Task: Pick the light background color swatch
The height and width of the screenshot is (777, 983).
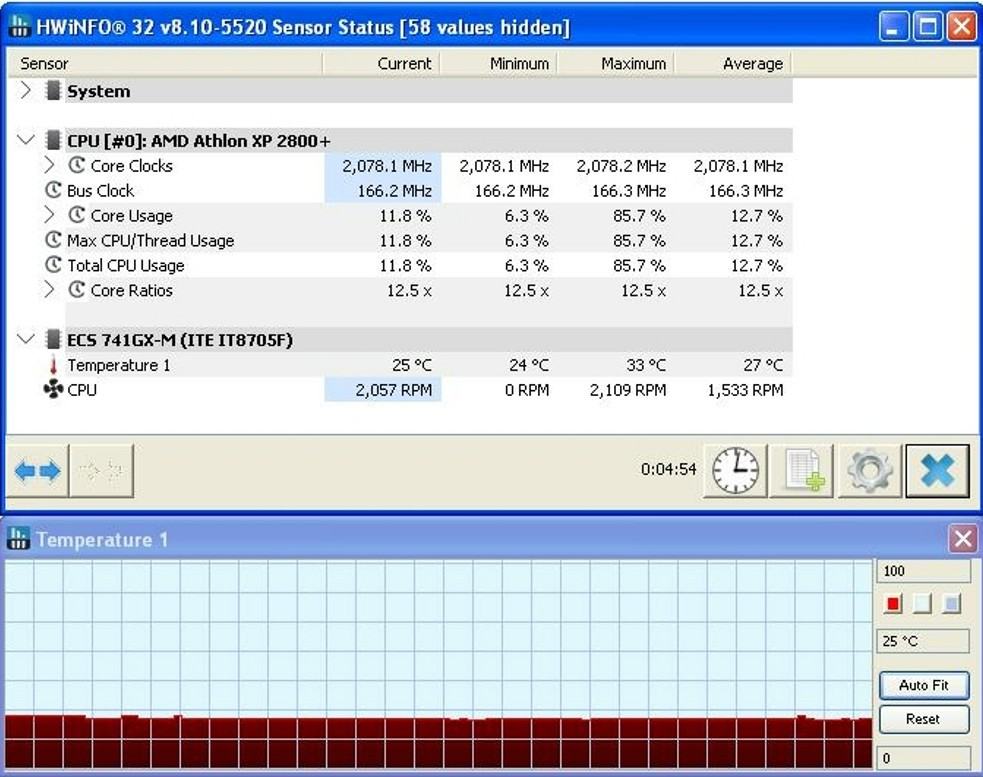Action: [x=922, y=604]
